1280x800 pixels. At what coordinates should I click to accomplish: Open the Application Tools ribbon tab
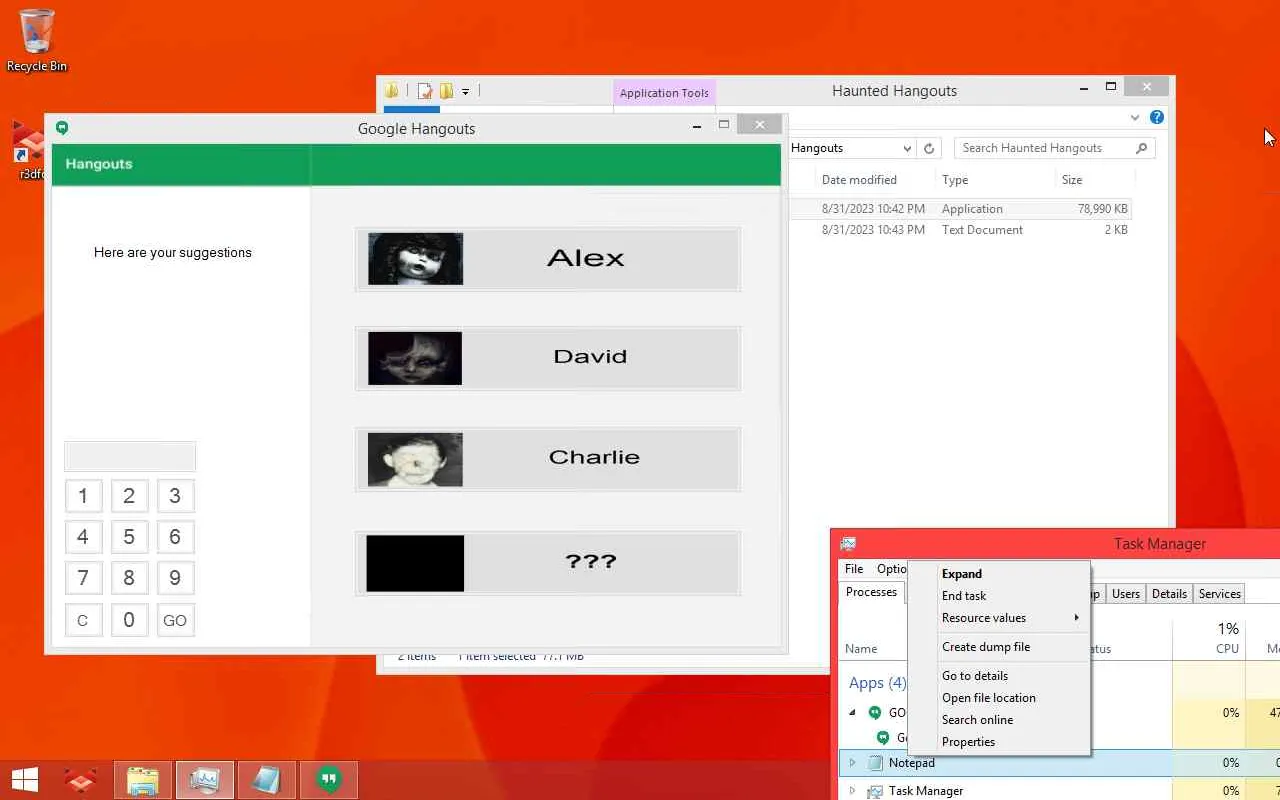pos(664,93)
